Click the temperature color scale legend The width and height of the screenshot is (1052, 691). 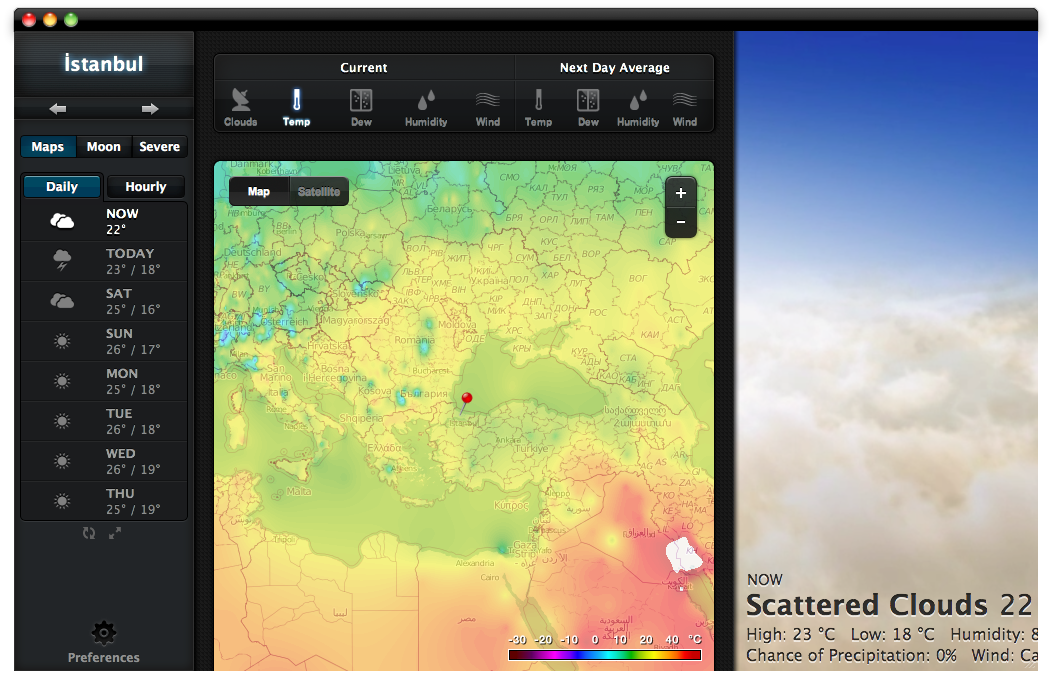(x=605, y=655)
